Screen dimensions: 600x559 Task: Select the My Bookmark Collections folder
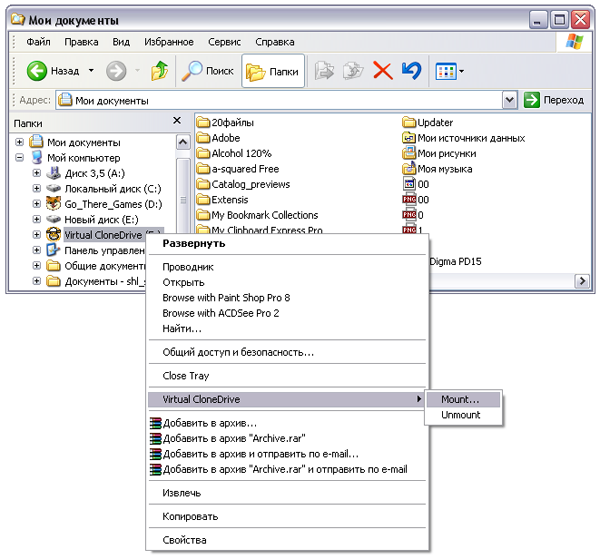coord(257,215)
